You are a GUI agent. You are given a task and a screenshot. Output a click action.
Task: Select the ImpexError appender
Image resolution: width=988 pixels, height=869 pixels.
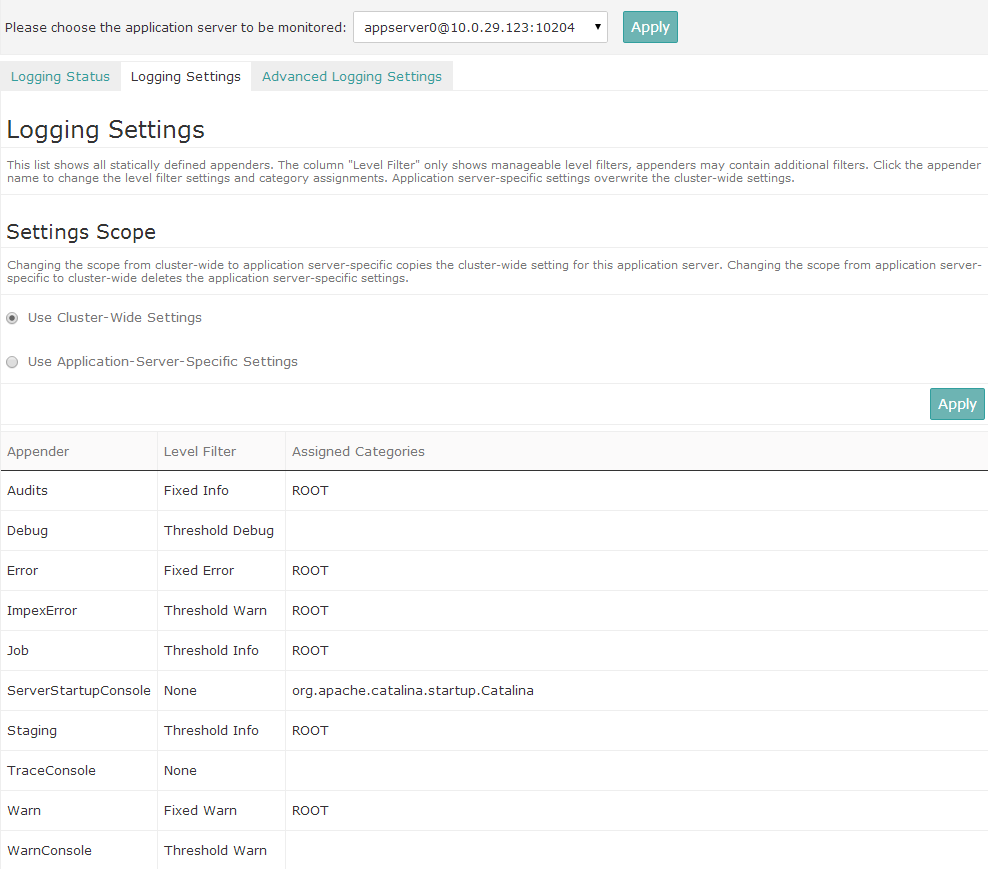click(41, 610)
